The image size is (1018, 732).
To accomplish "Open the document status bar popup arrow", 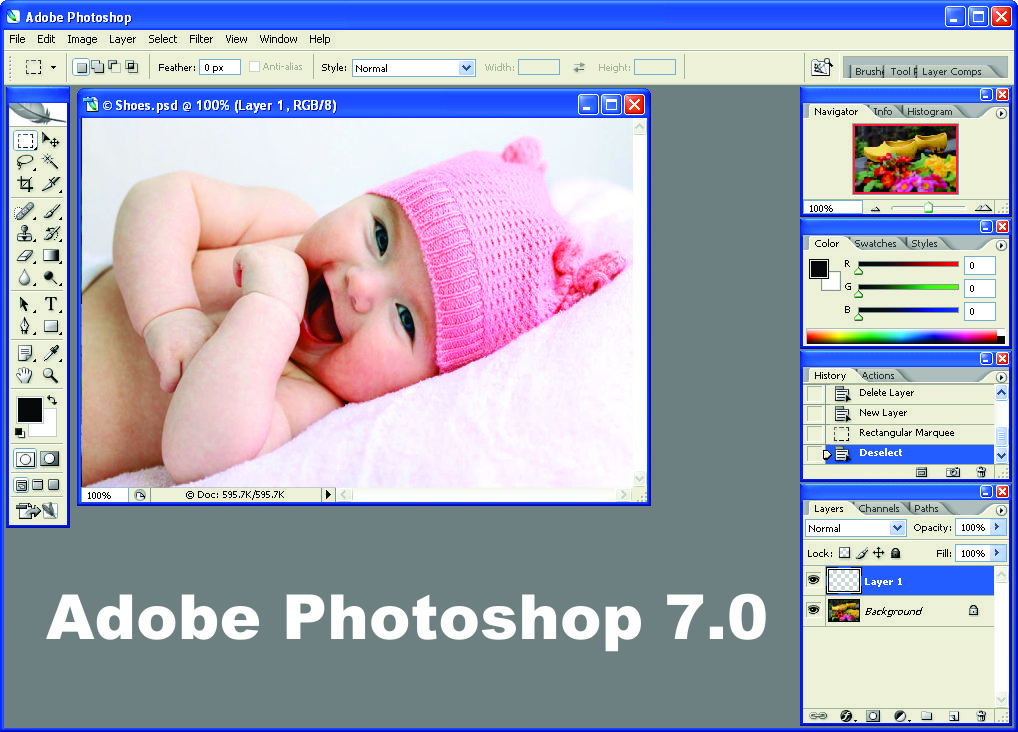I will (328, 494).
